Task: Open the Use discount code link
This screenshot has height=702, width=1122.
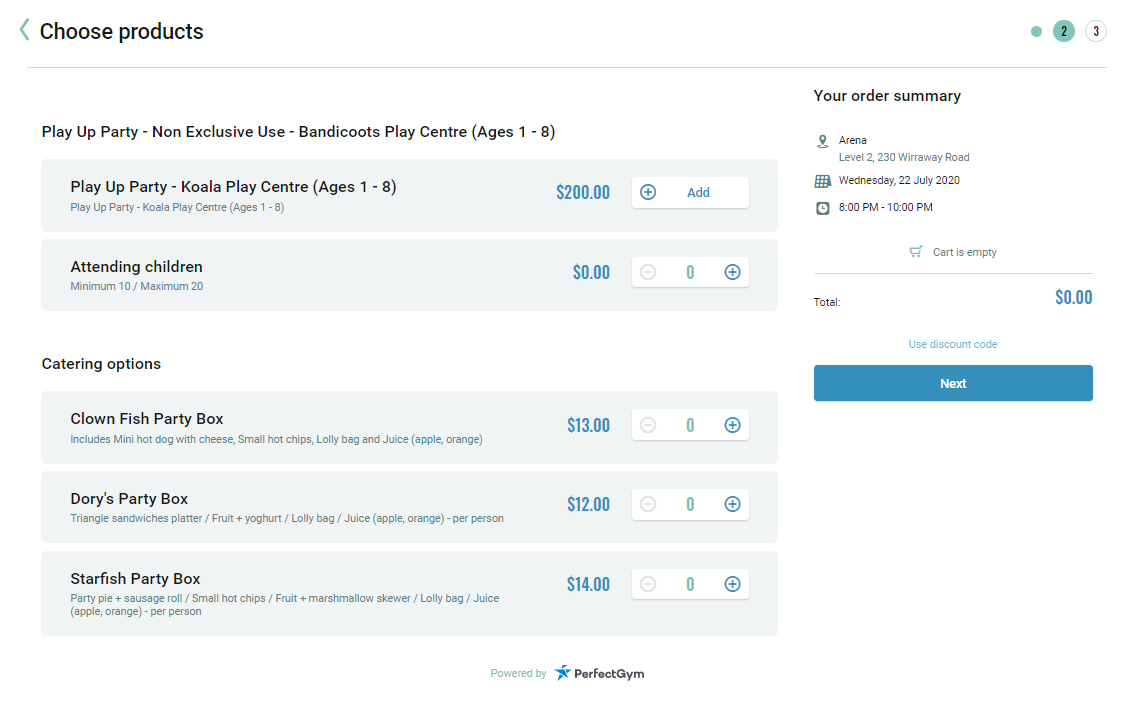Action: coord(952,344)
